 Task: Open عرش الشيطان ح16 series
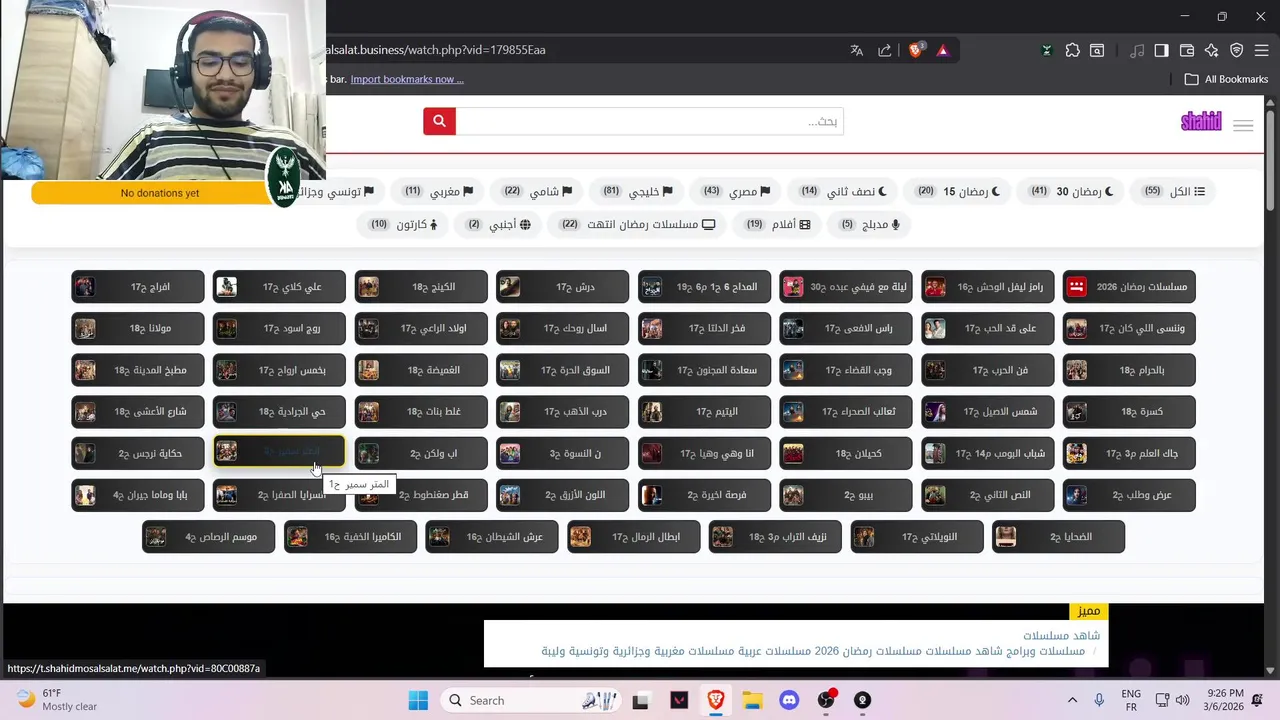tap(492, 537)
